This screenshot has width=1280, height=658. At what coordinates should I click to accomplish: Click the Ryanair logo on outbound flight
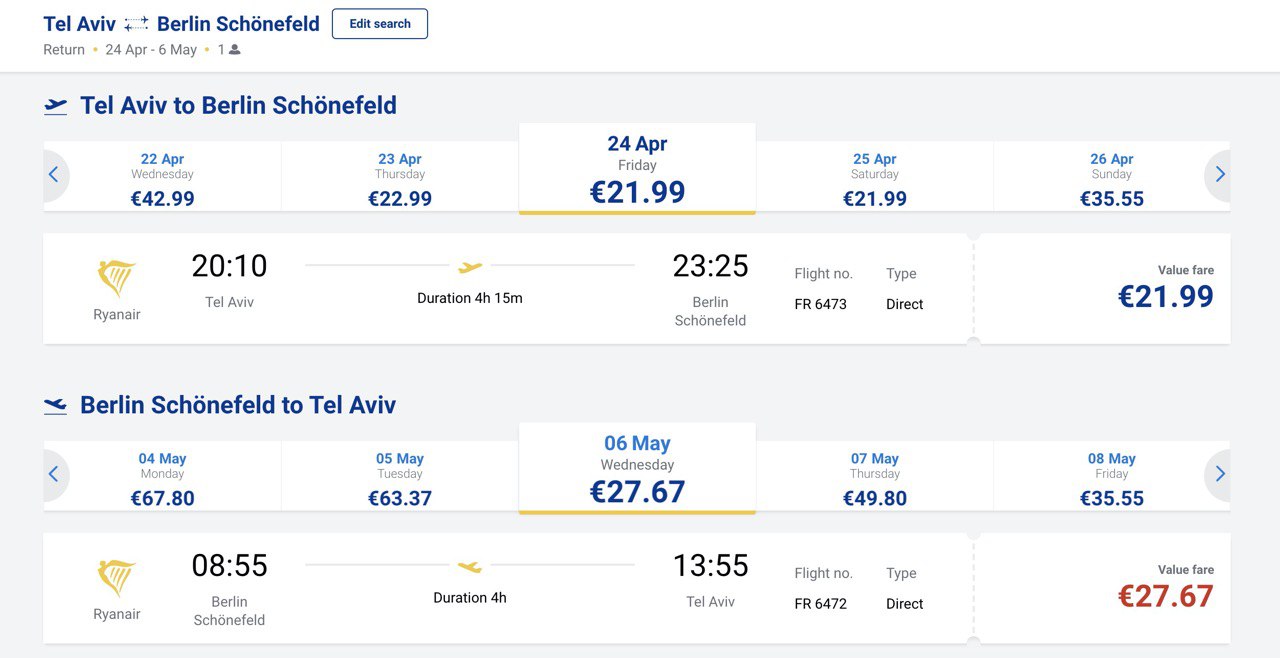tap(117, 279)
